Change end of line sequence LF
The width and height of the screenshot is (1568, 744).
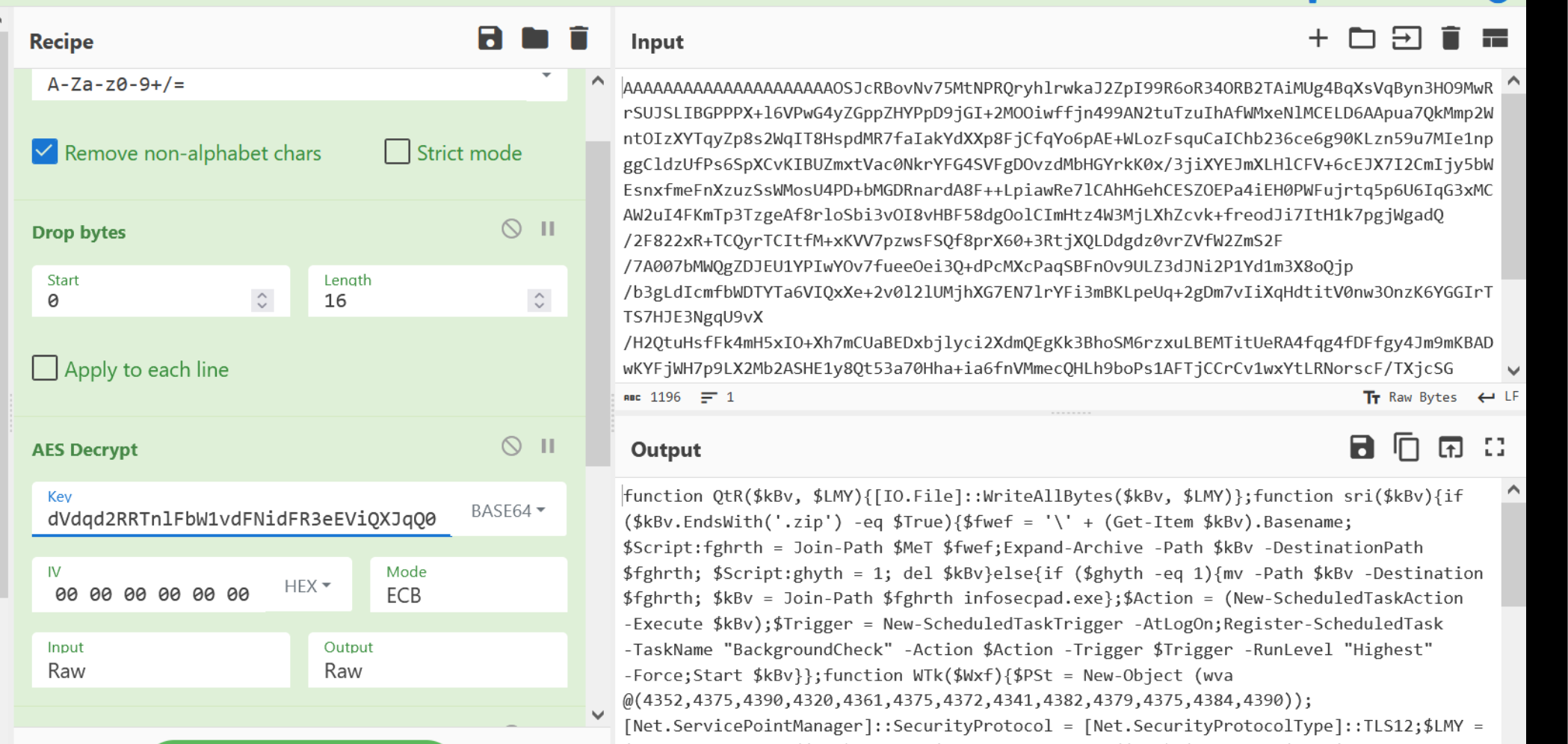pyautogui.click(x=1498, y=396)
